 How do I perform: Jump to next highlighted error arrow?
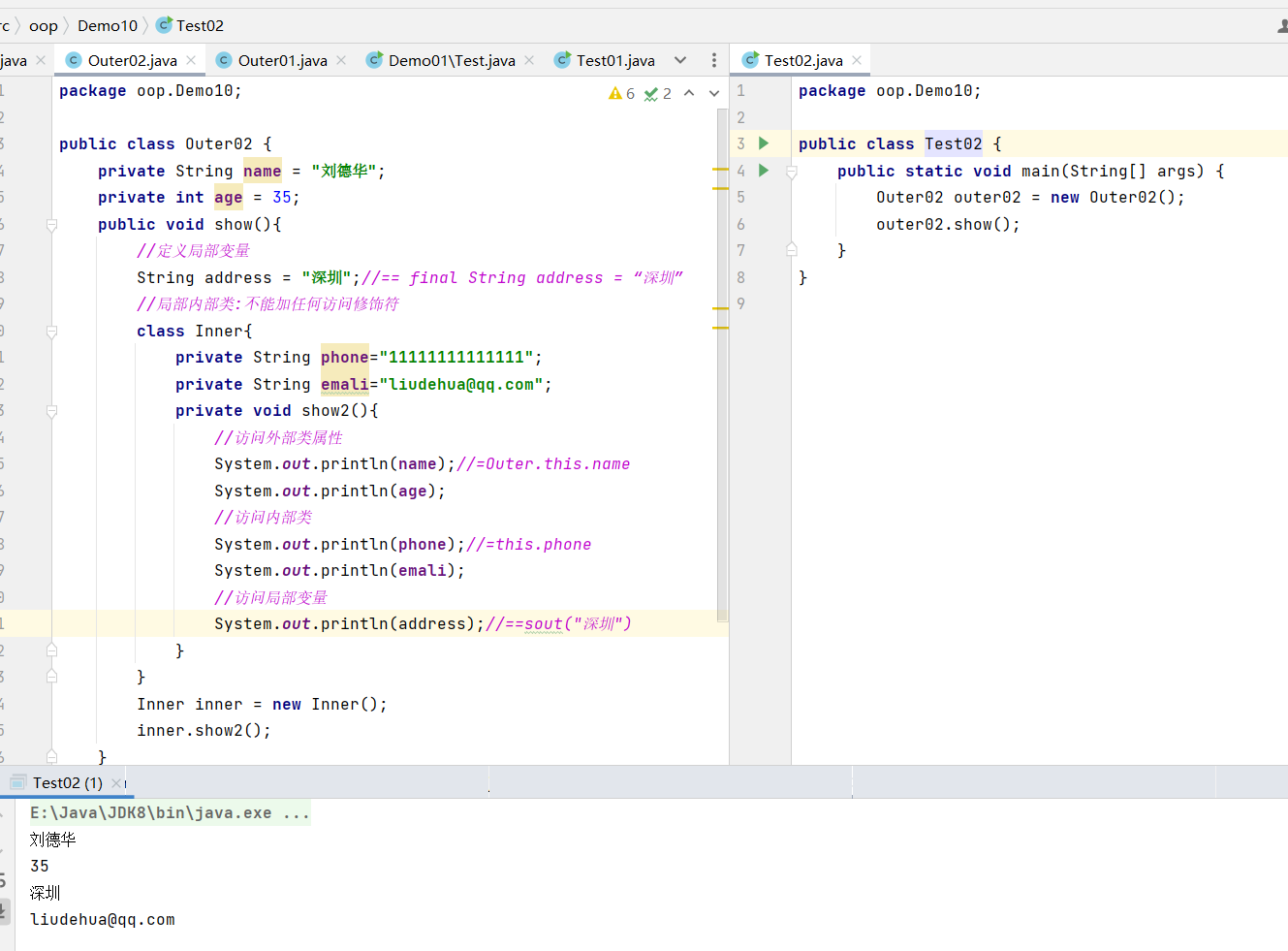coord(714,93)
